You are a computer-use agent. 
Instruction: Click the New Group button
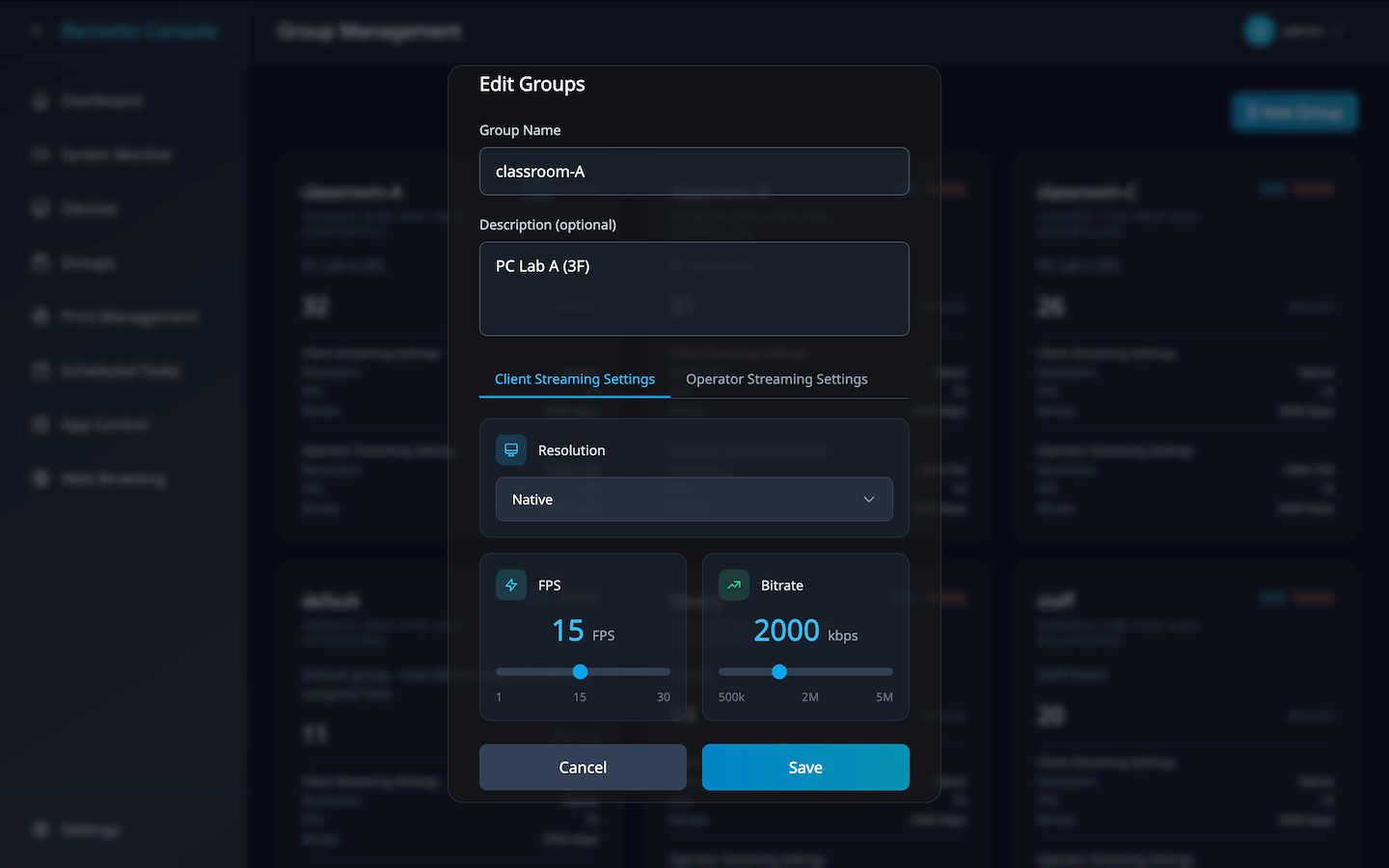[x=1294, y=113]
